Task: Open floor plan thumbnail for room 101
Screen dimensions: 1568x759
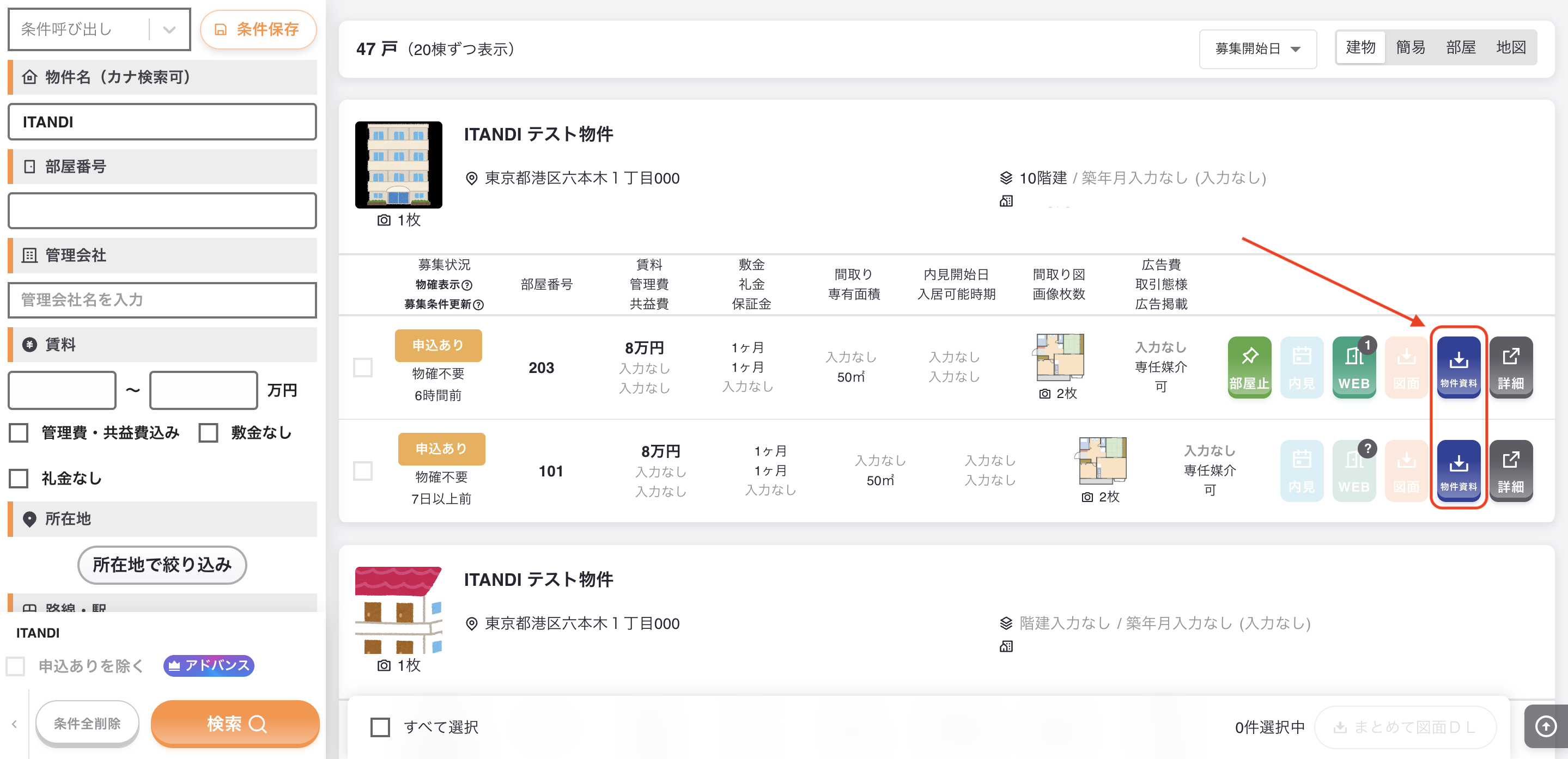Action: (x=1101, y=461)
